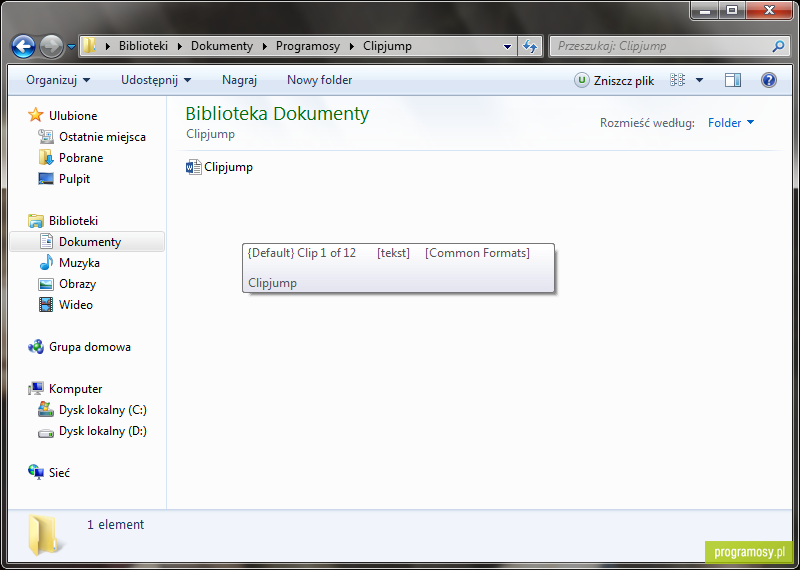Open the Udostępnij menu
The height and width of the screenshot is (570, 800).
156,80
